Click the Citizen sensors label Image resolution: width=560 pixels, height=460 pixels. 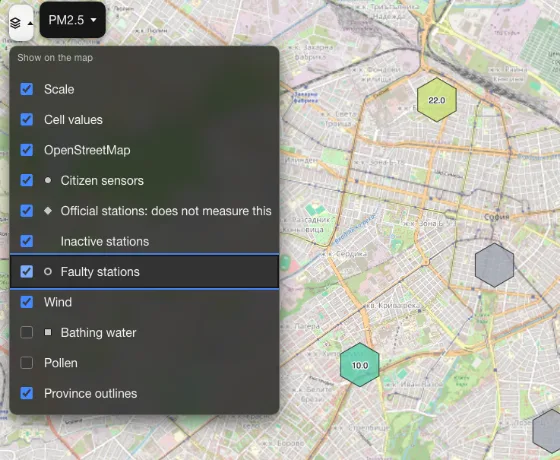click(x=102, y=181)
